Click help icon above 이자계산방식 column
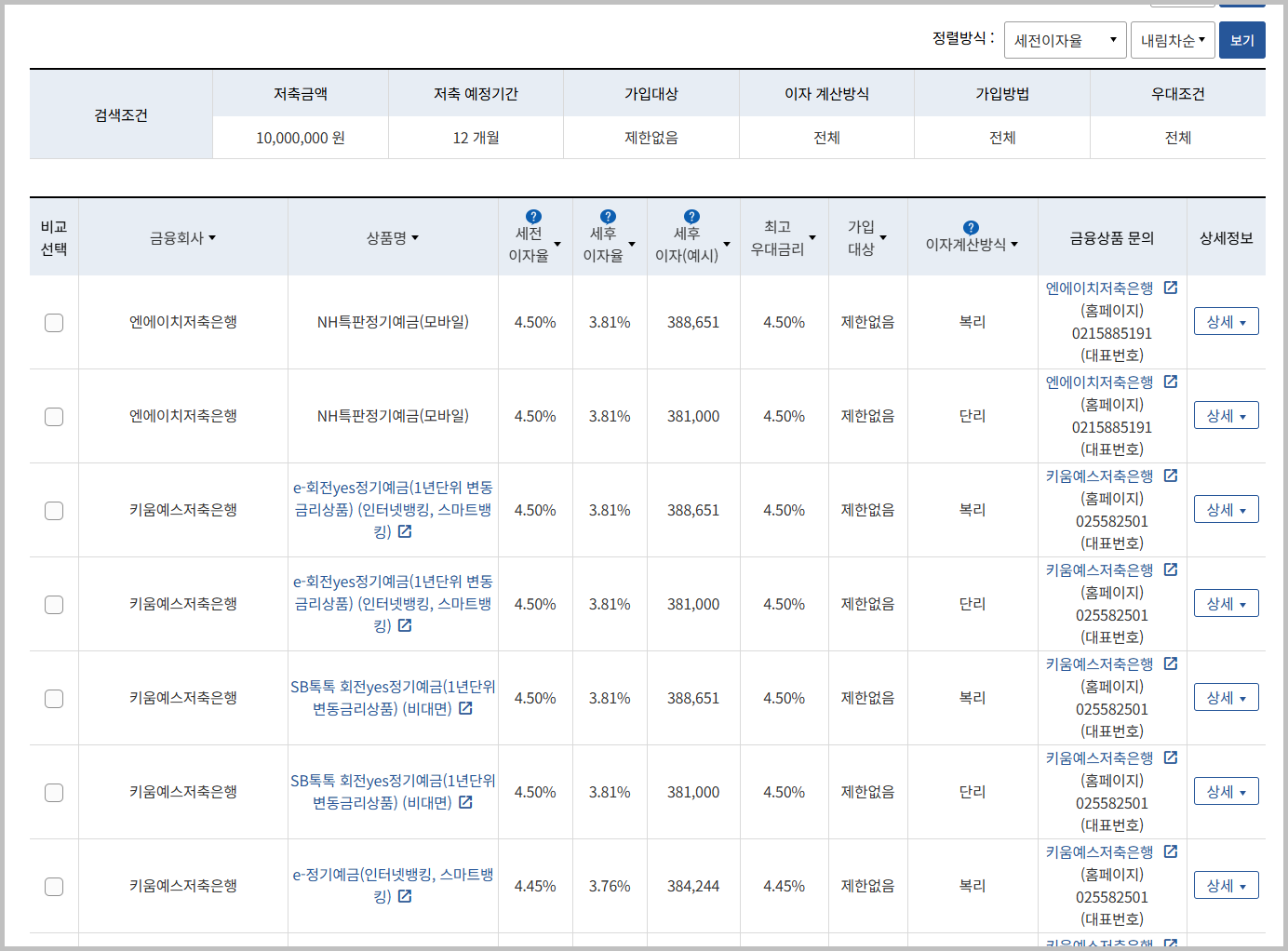Image resolution: width=1288 pixels, height=951 pixels. click(x=971, y=228)
